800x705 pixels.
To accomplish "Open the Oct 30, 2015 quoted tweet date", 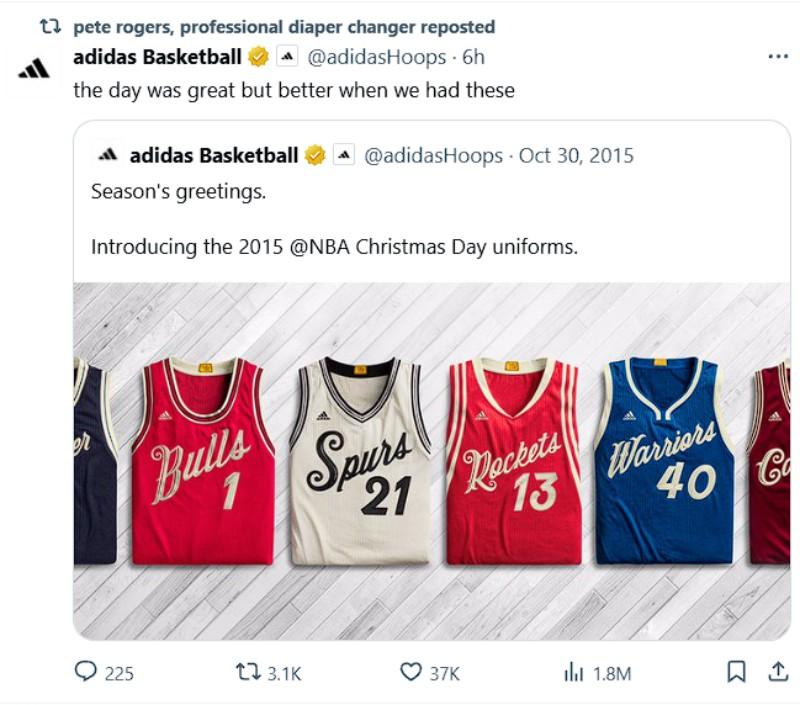I will point(576,155).
